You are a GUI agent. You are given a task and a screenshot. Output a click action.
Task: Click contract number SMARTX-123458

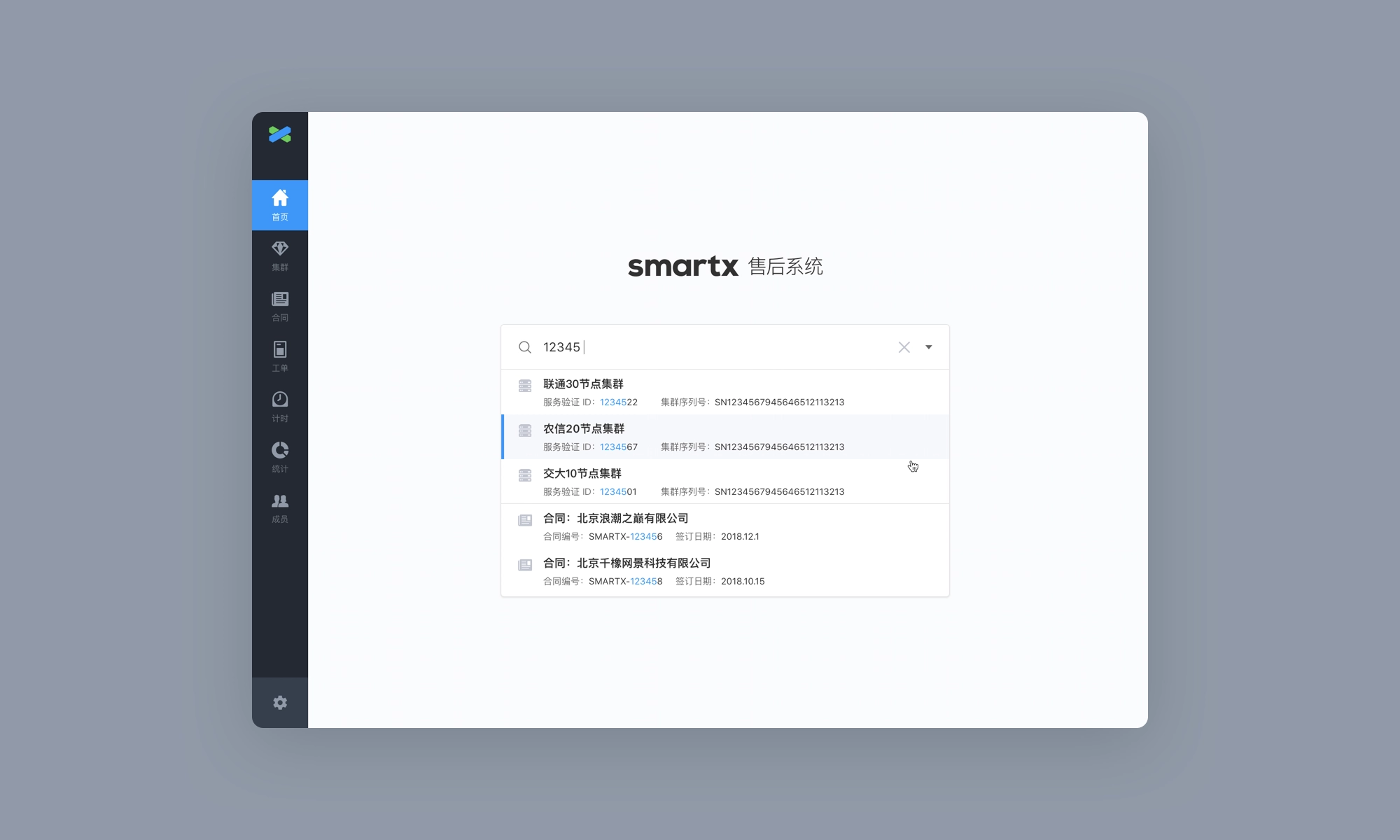click(x=625, y=582)
